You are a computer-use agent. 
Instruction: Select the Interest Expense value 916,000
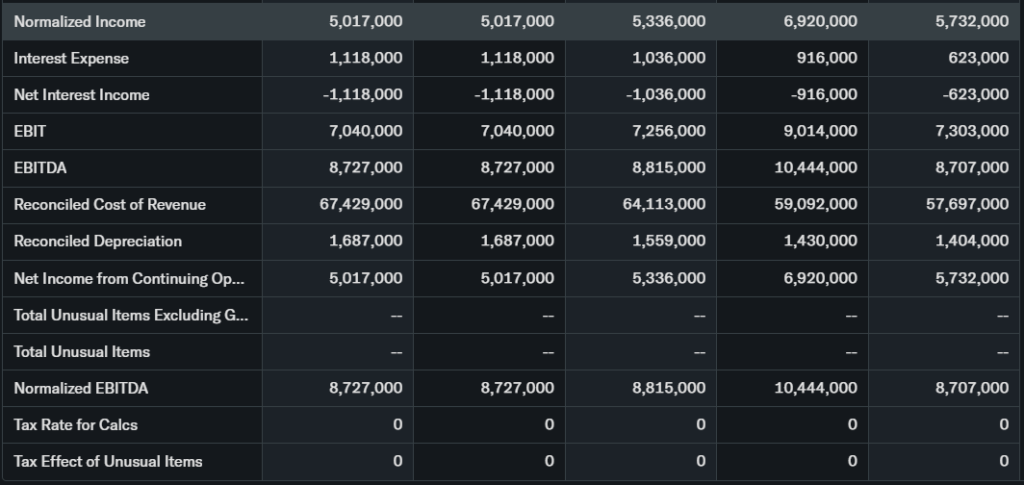click(827, 58)
